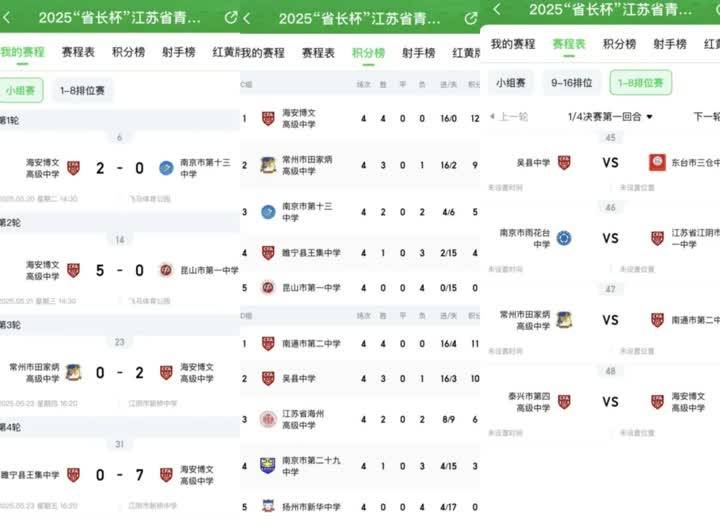Viewport: 720px width, 523px height.
Task: Open 南京市第十三中学 blue team logo in round 1
Action: [x=166, y=168]
